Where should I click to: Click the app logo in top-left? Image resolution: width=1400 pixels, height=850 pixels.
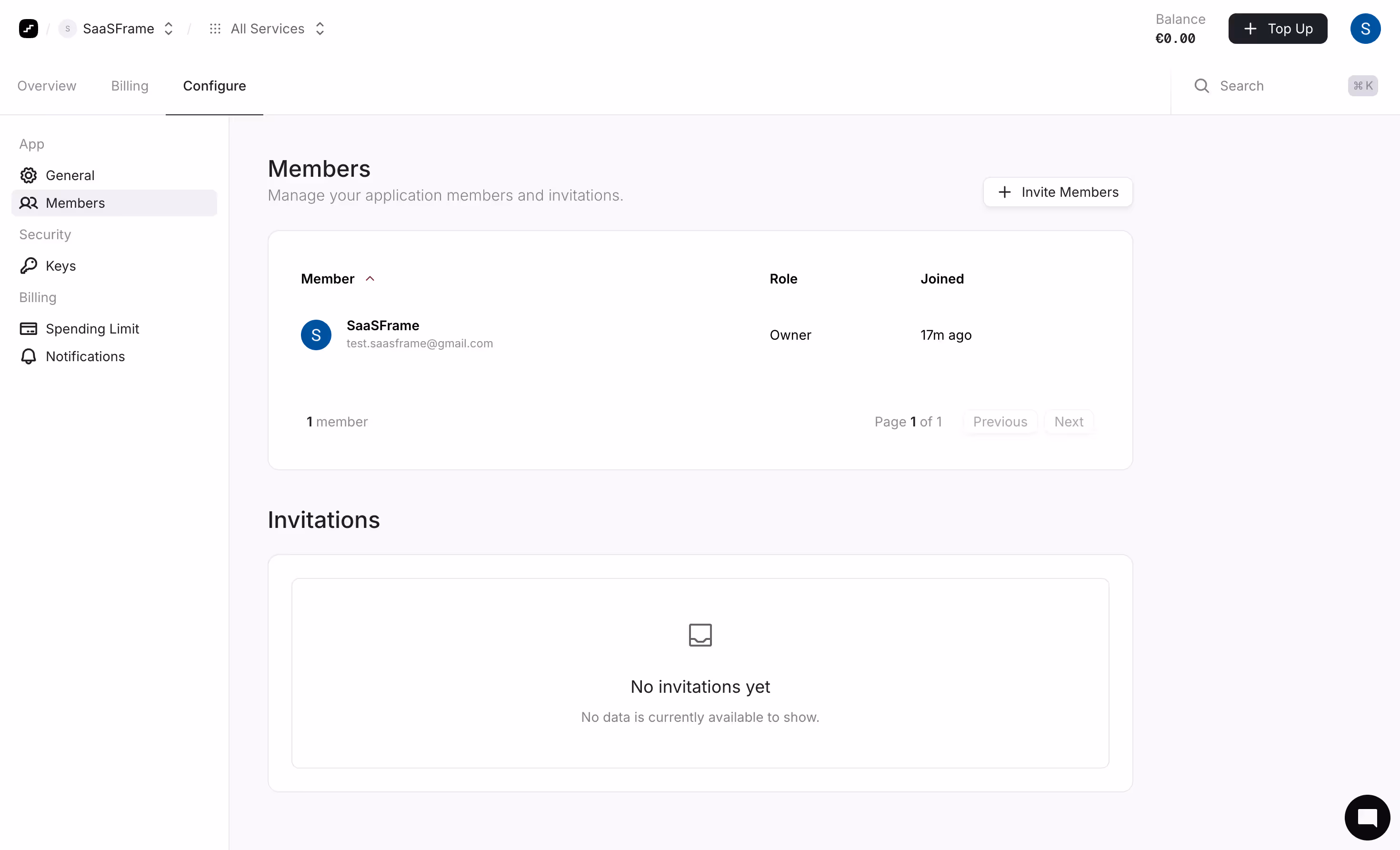click(29, 29)
